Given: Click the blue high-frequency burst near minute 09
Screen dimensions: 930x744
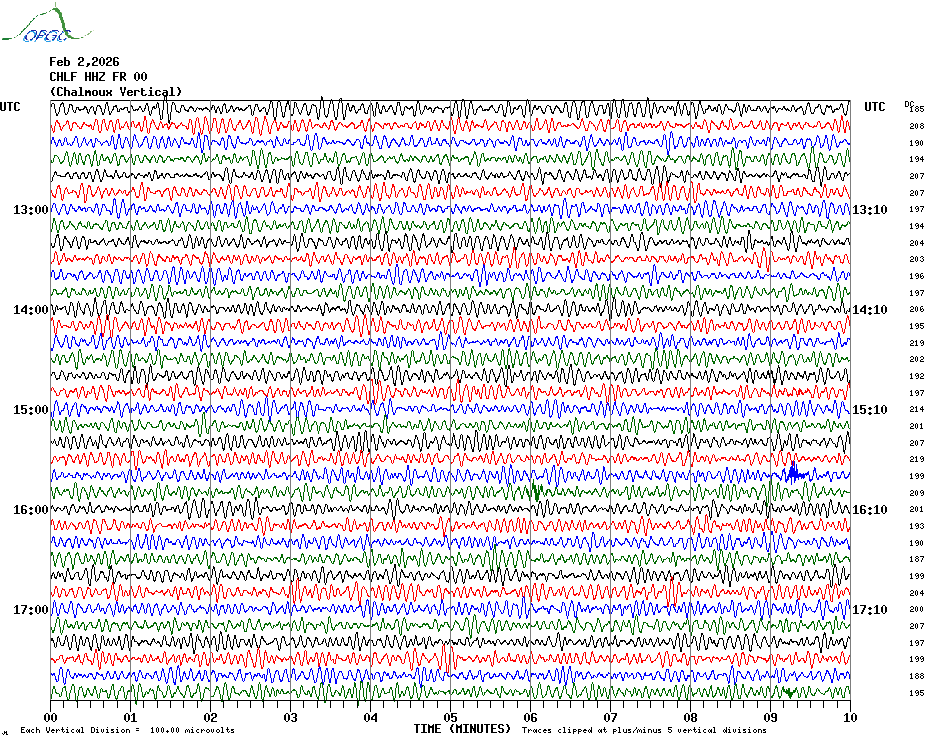Looking at the screenshot, I should point(795,473).
